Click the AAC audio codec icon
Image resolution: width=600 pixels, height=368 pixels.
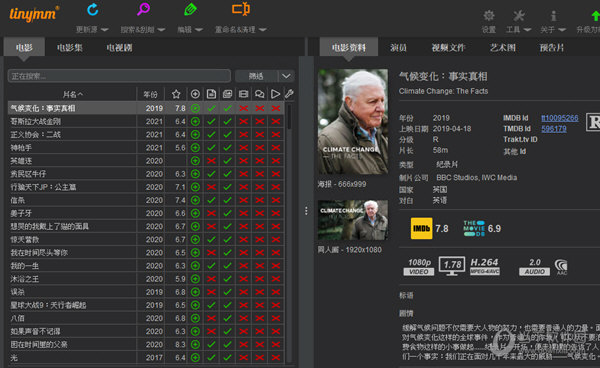(x=561, y=267)
